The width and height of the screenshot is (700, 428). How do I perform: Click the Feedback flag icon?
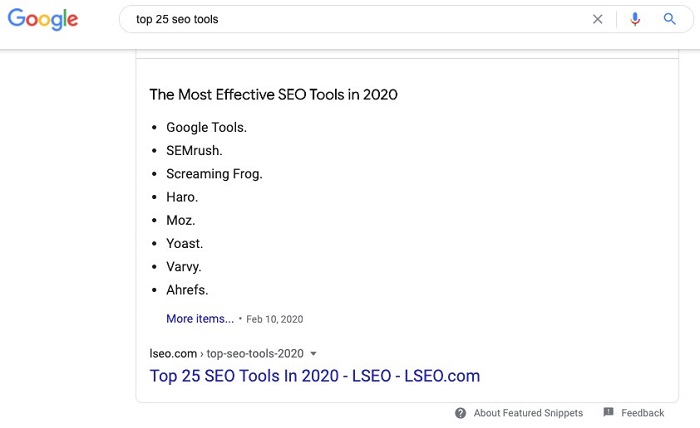(608, 412)
